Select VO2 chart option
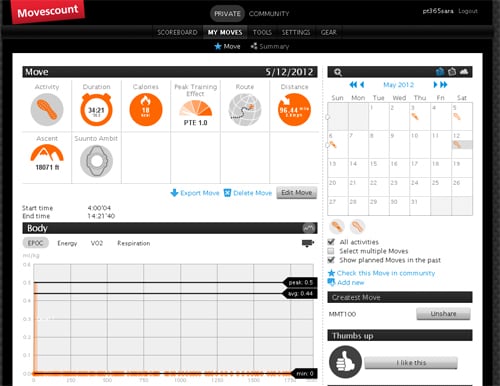500x386 pixels. point(97,243)
